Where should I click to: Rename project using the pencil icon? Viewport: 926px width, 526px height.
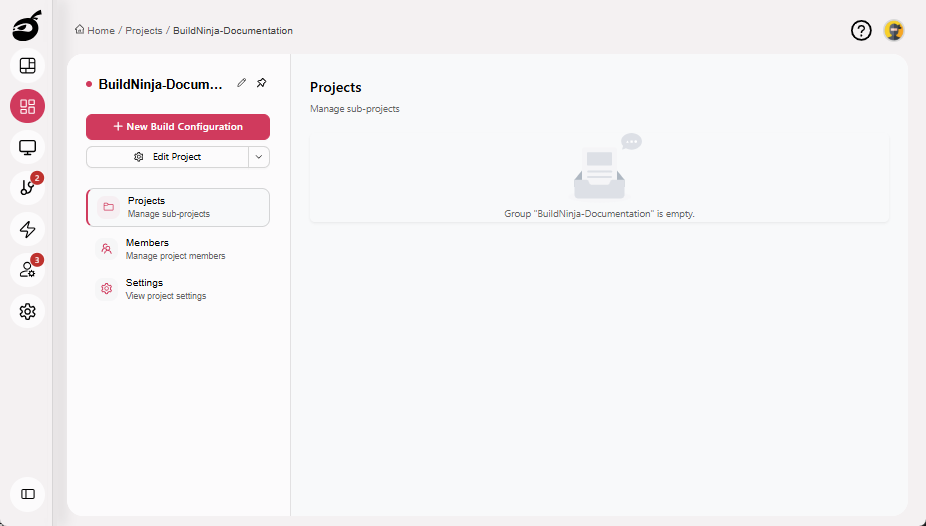coord(242,83)
